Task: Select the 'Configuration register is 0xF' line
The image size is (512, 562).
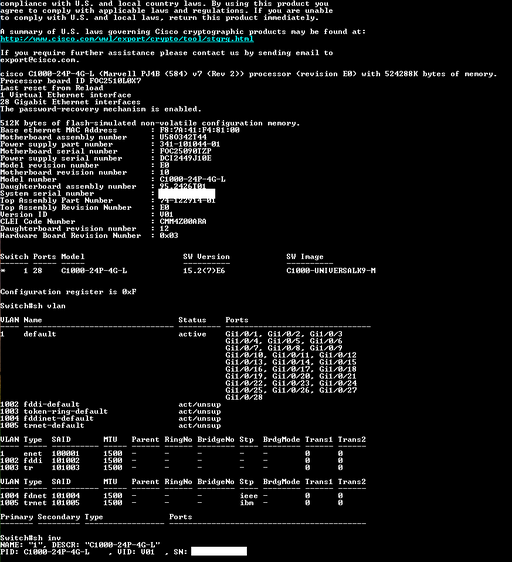Action: pos(68,292)
